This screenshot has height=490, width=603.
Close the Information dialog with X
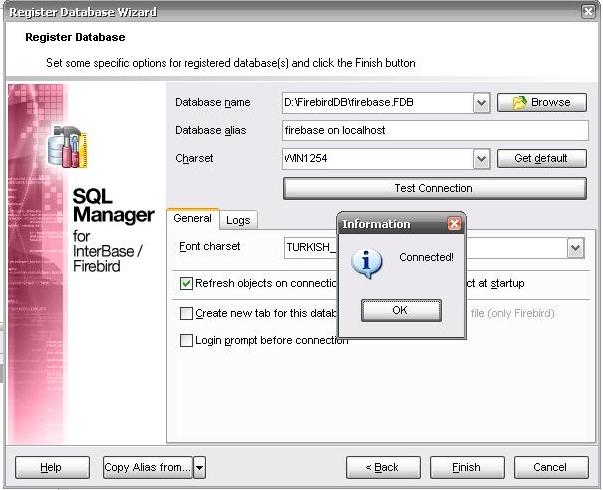tap(455, 223)
